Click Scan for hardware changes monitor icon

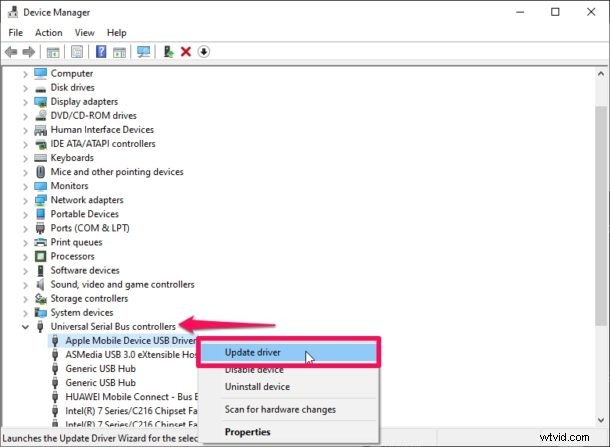point(144,52)
